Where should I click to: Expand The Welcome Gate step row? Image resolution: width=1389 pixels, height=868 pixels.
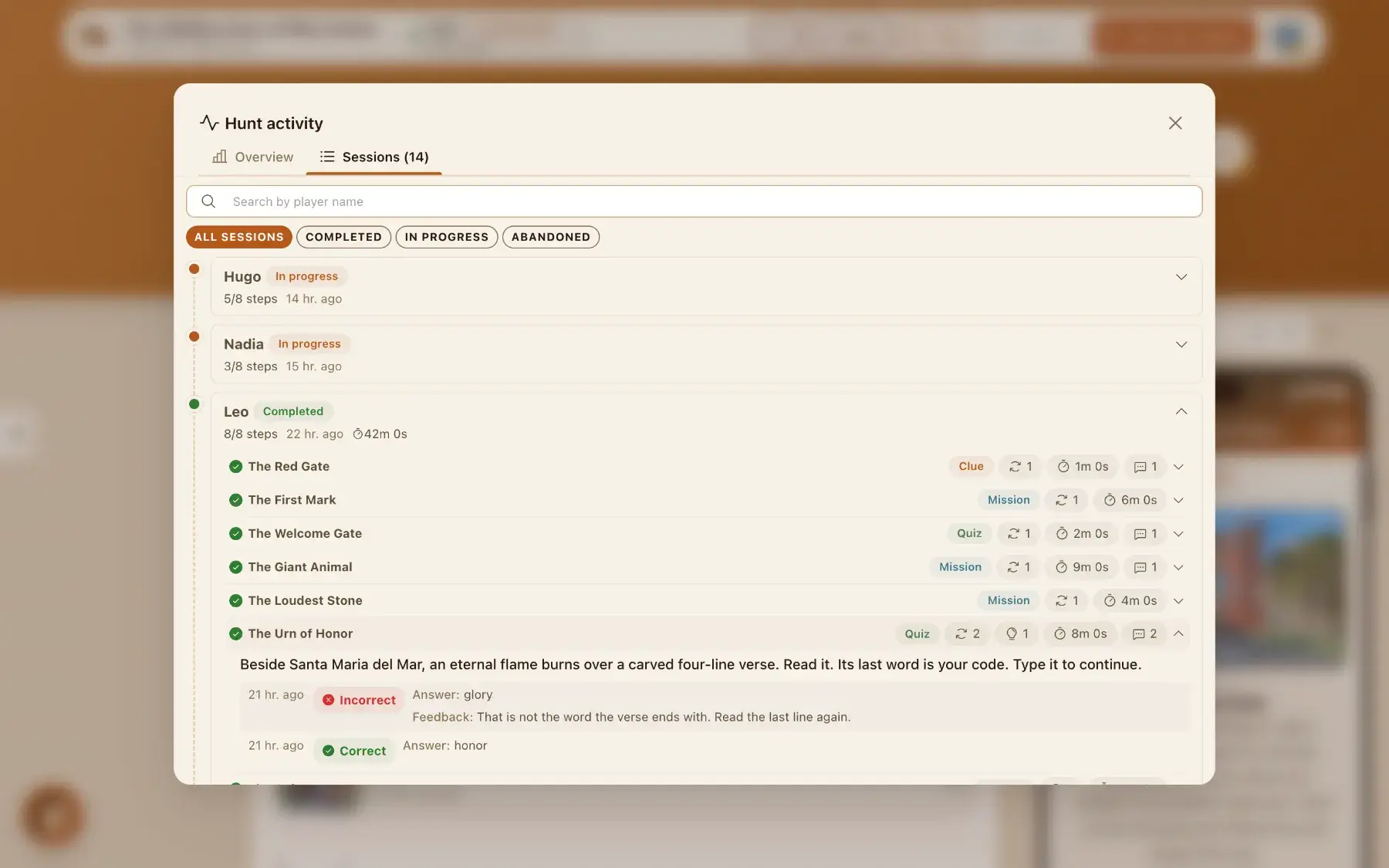(1178, 534)
